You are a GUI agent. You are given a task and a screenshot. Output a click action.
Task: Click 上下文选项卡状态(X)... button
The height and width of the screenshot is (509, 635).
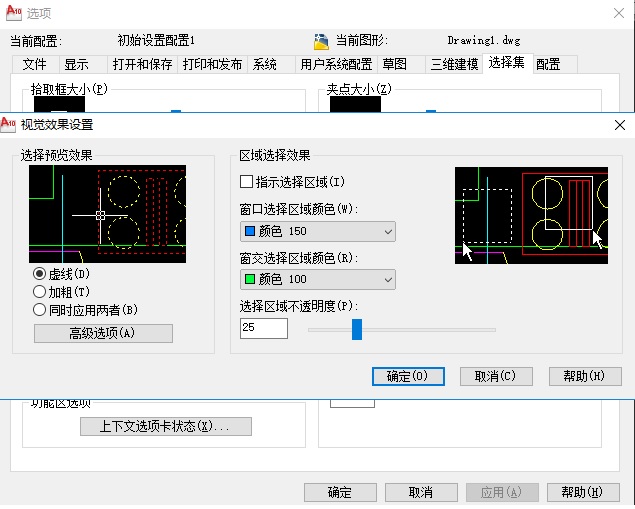[x=166, y=426]
